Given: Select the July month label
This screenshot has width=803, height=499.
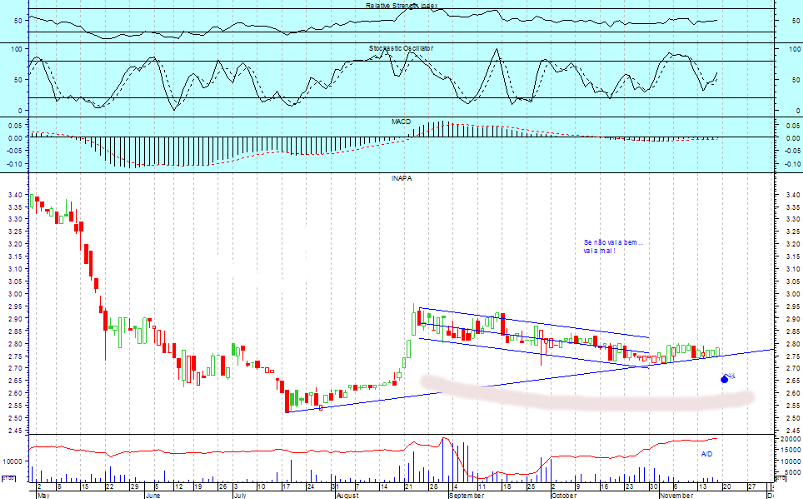Looking at the screenshot, I should click(240, 495).
